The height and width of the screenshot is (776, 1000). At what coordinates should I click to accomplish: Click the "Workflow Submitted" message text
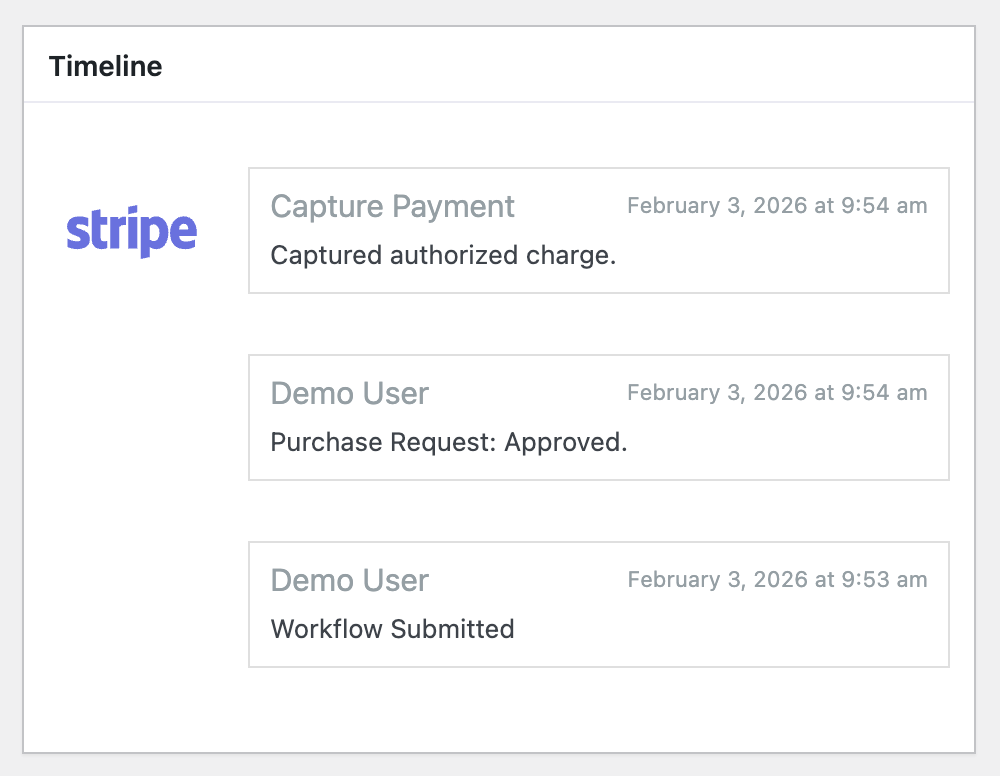(392, 629)
